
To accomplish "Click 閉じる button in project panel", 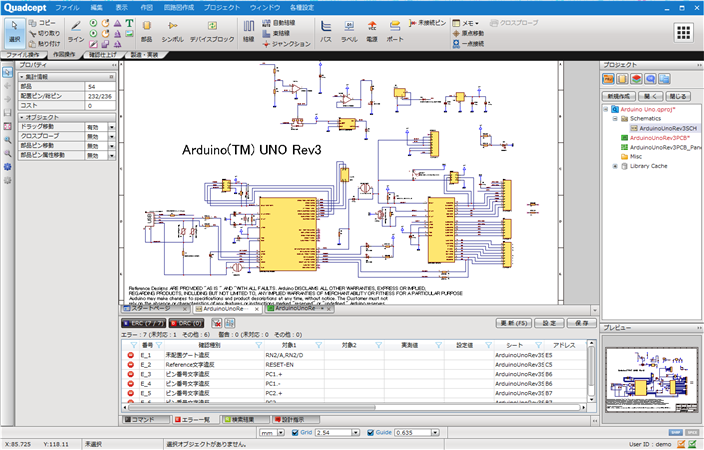I will click(x=678, y=96).
